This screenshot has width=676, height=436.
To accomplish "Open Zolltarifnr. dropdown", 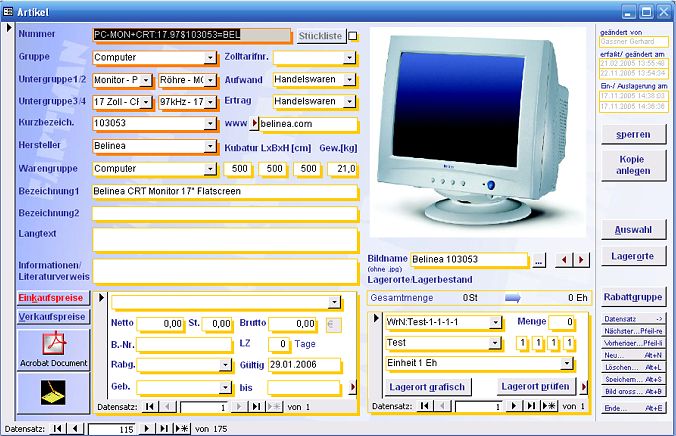I will (349, 57).
